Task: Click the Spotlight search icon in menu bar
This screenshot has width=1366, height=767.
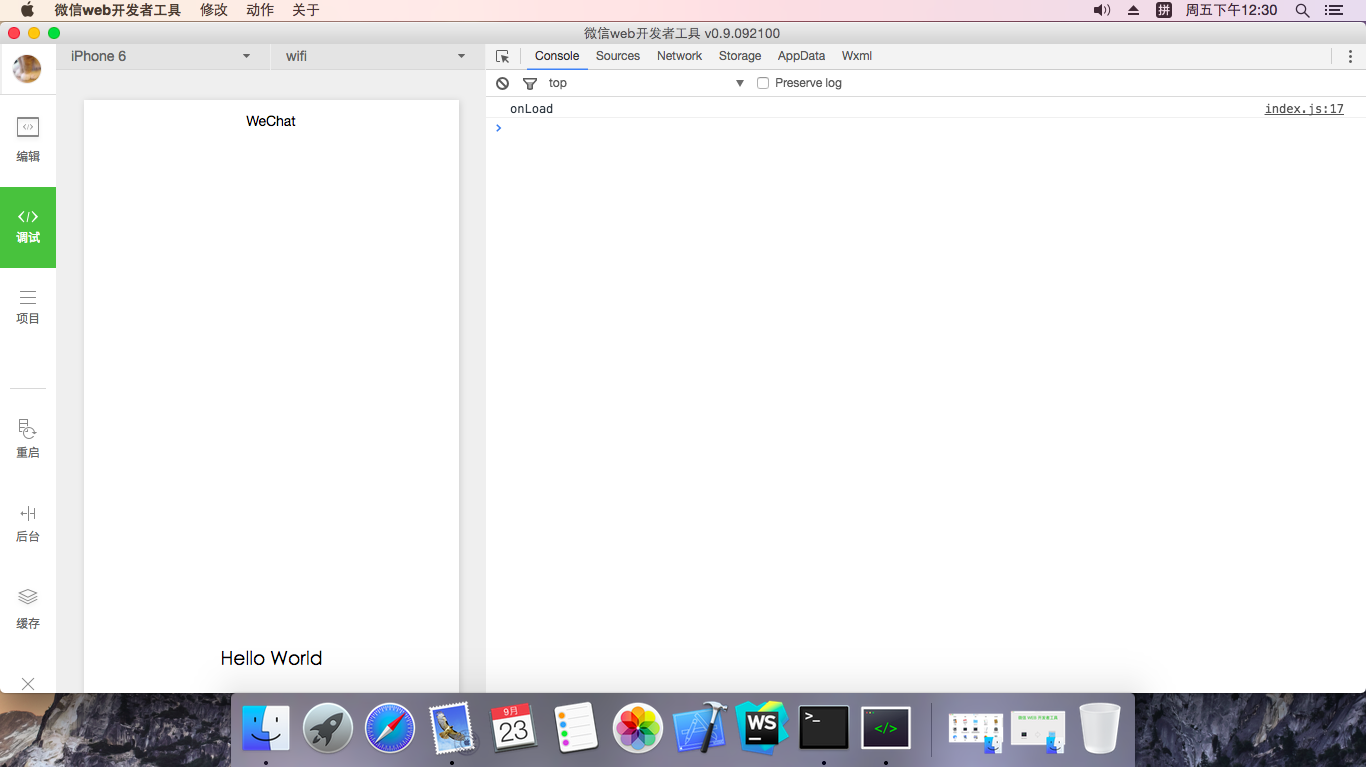Action: click(x=1302, y=10)
